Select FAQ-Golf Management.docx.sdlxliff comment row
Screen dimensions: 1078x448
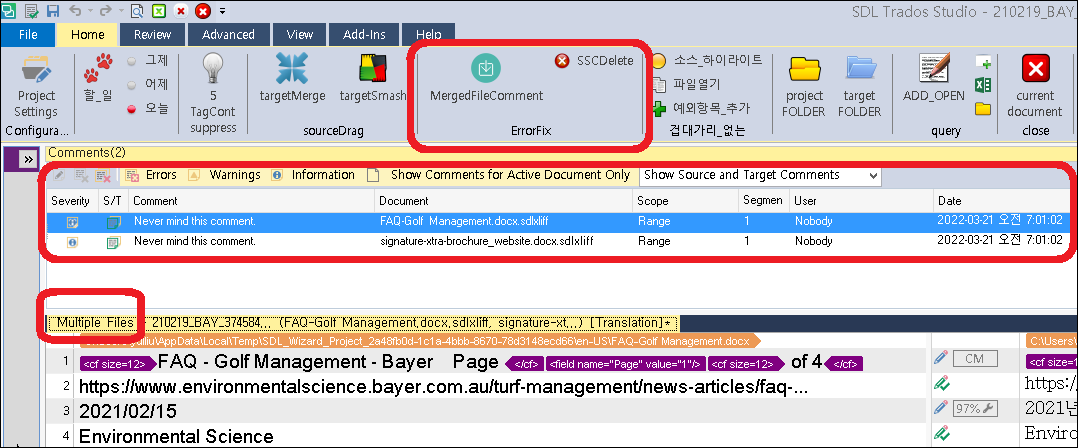pyautogui.click(x=558, y=221)
